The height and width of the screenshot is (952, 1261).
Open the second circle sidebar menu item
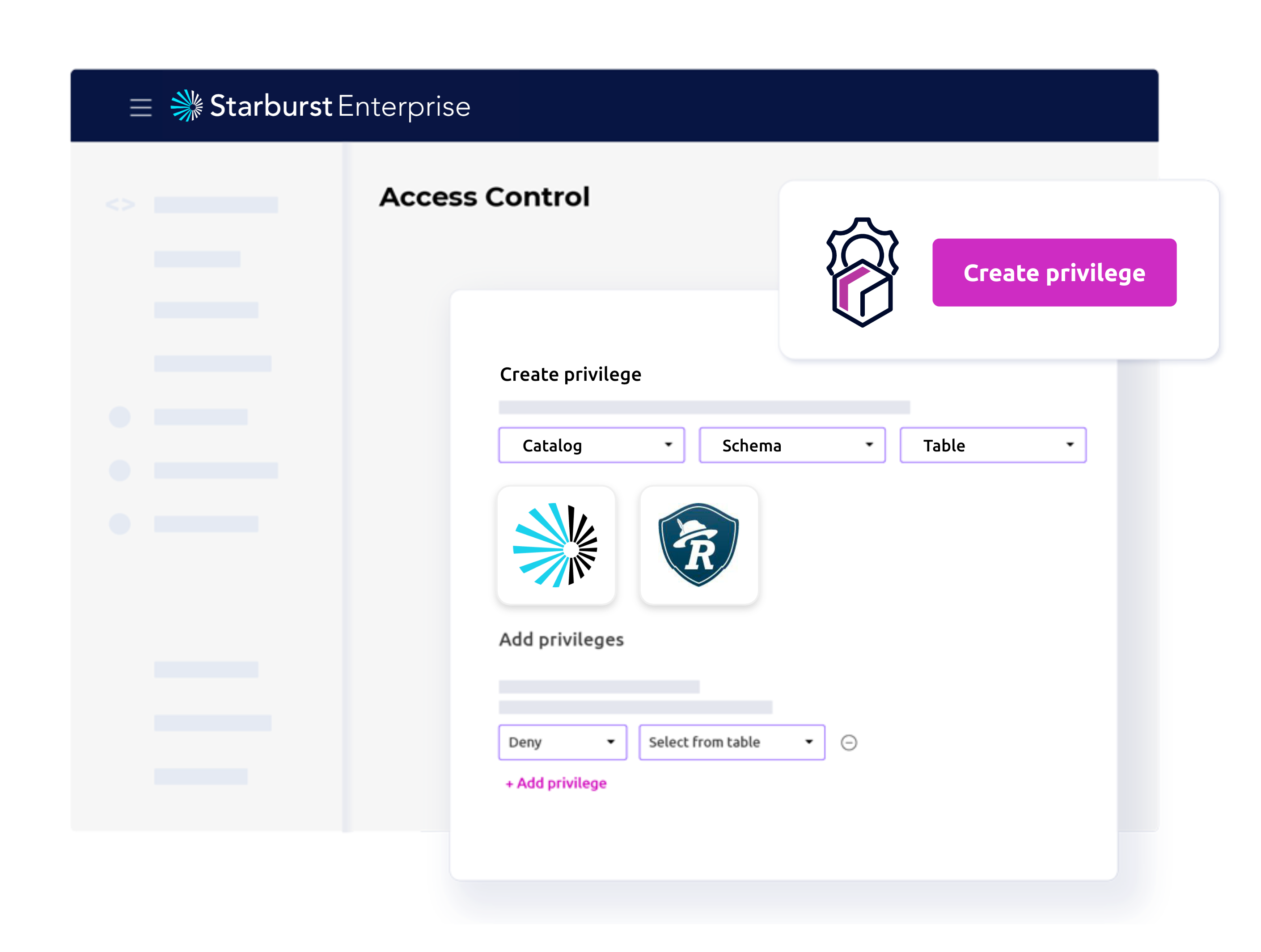[120, 471]
